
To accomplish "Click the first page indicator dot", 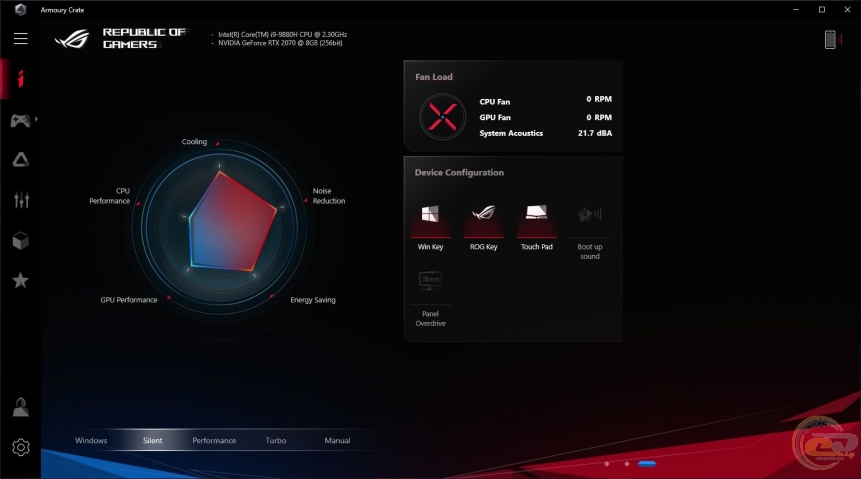I will 607,464.
